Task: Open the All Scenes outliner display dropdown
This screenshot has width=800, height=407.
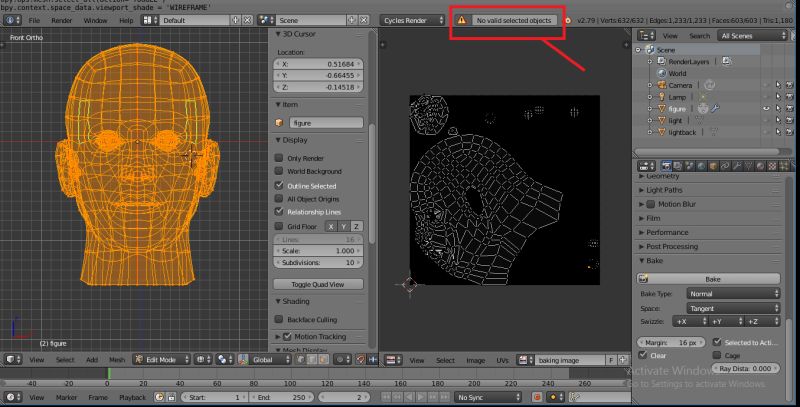Action: [x=753, y=36]
